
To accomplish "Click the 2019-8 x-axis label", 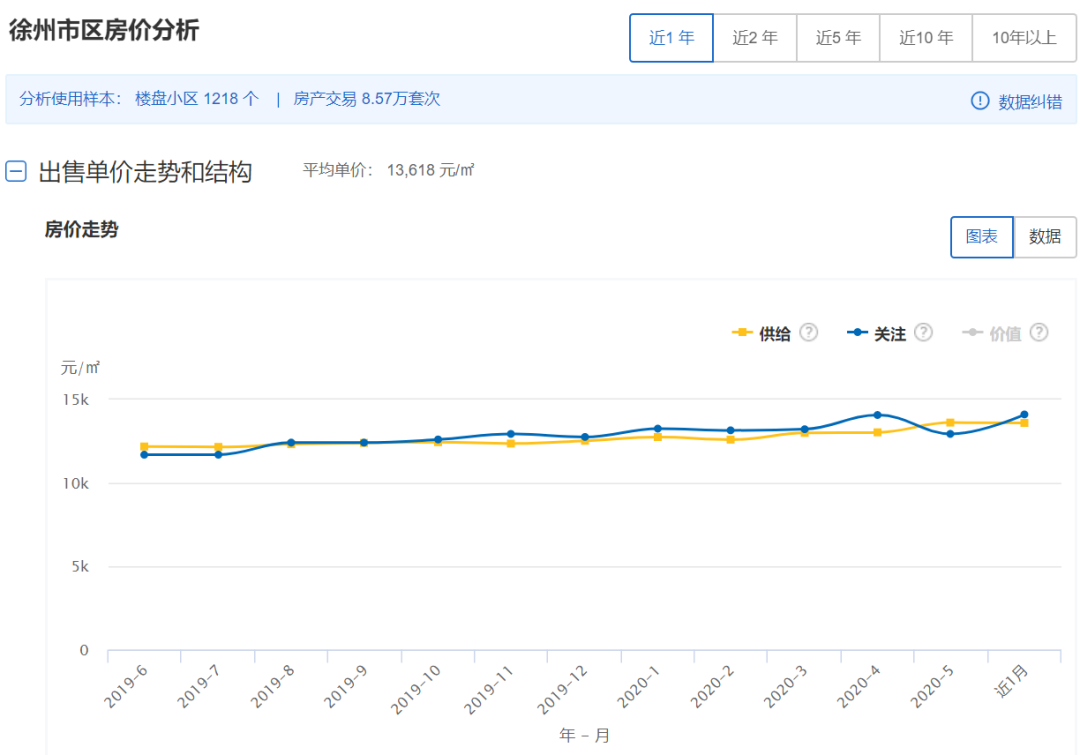I will click(273, 687).
